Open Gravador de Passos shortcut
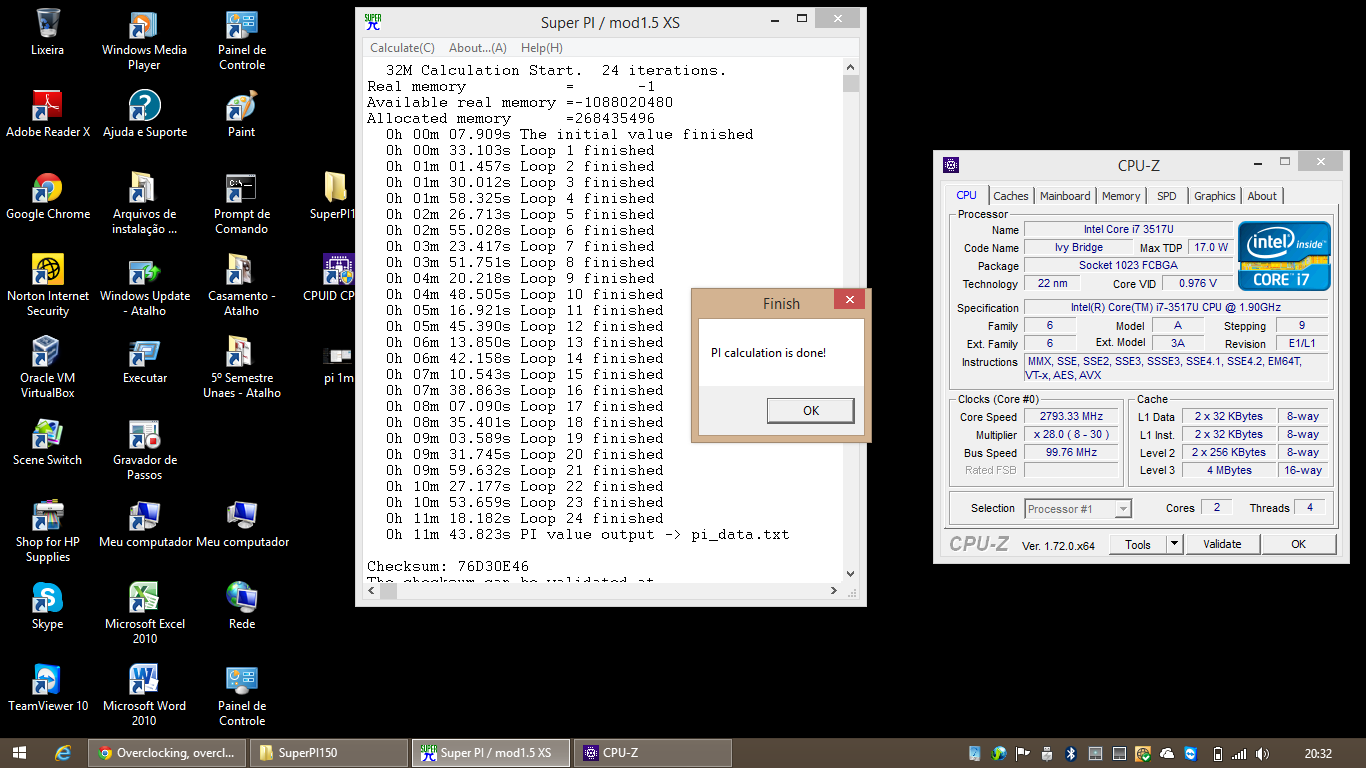Image resolution: width=1366 pixels, height=768 pixels. [x=144, y=450]
